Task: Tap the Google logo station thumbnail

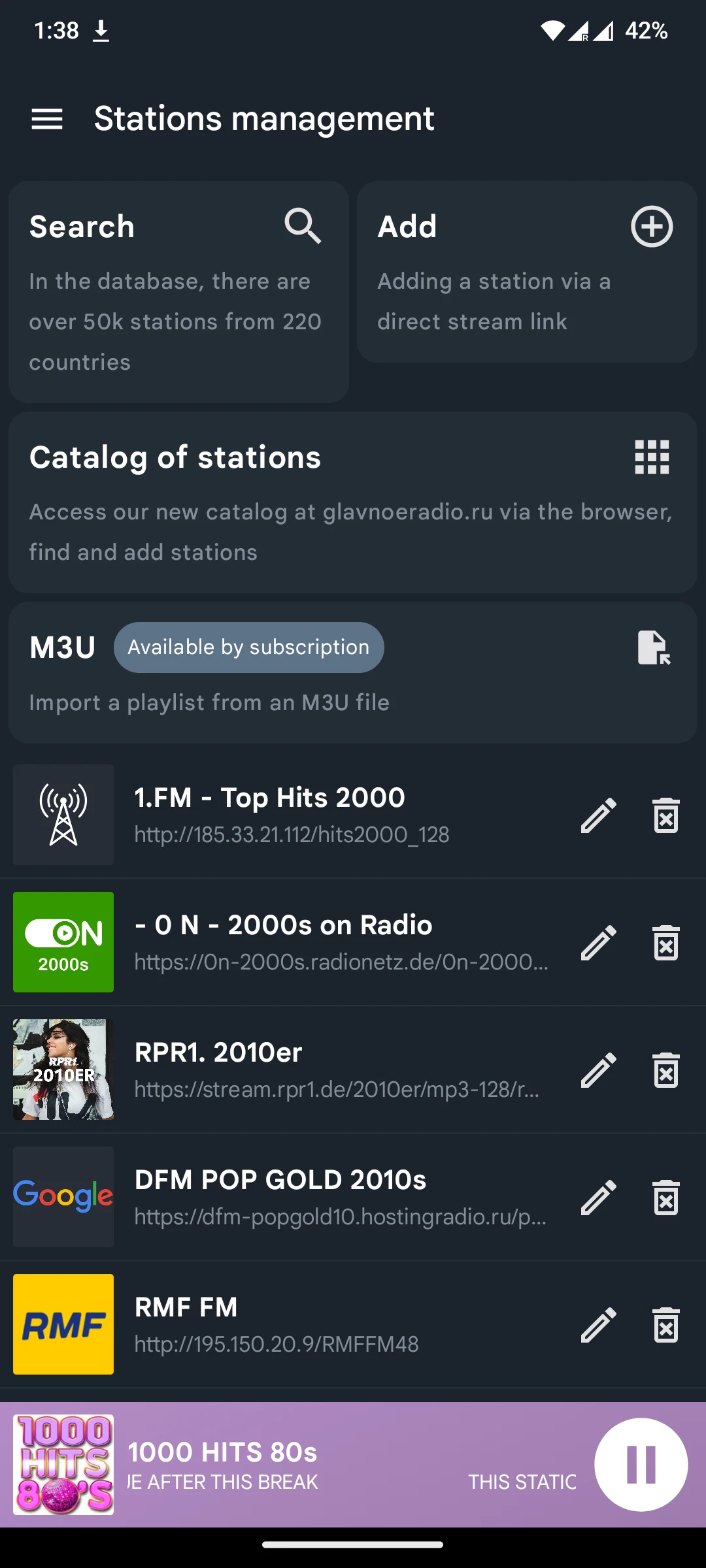Action: (63, 1197)
